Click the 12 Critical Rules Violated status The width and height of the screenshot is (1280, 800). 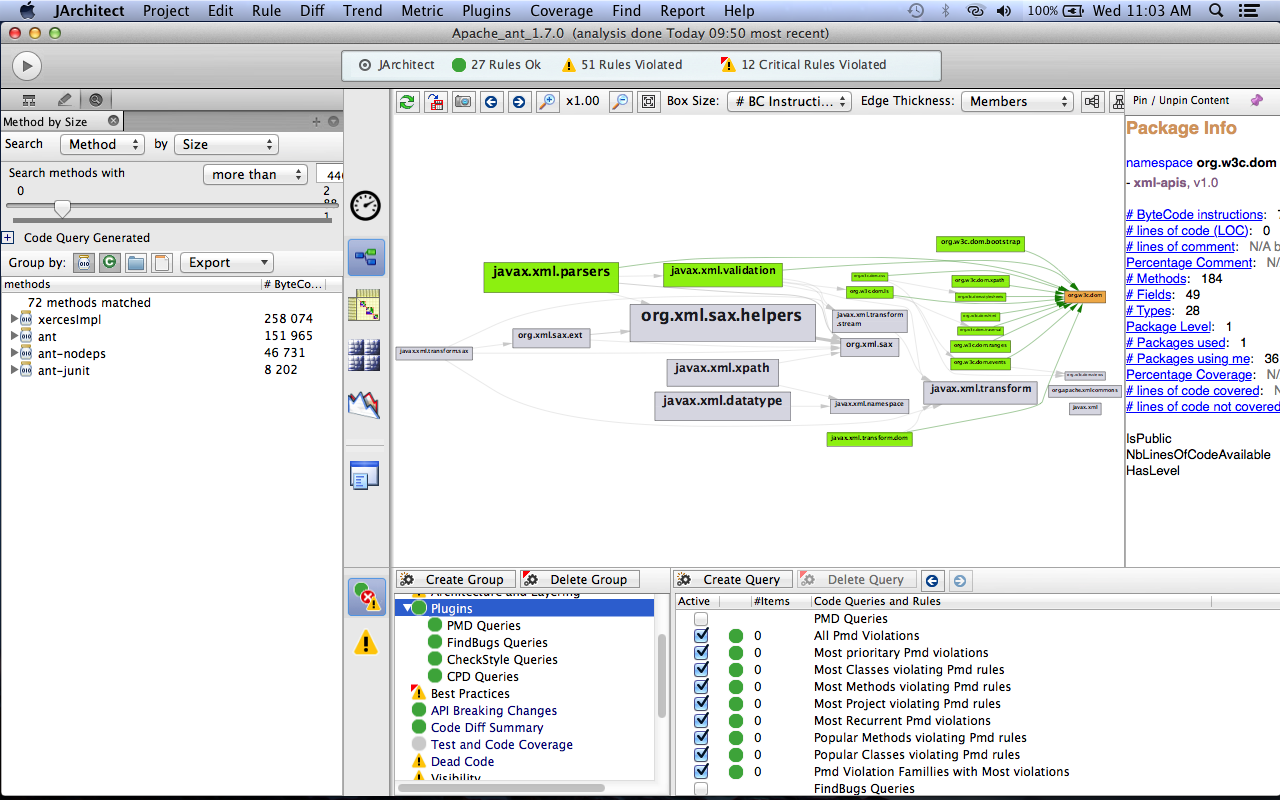803,65
